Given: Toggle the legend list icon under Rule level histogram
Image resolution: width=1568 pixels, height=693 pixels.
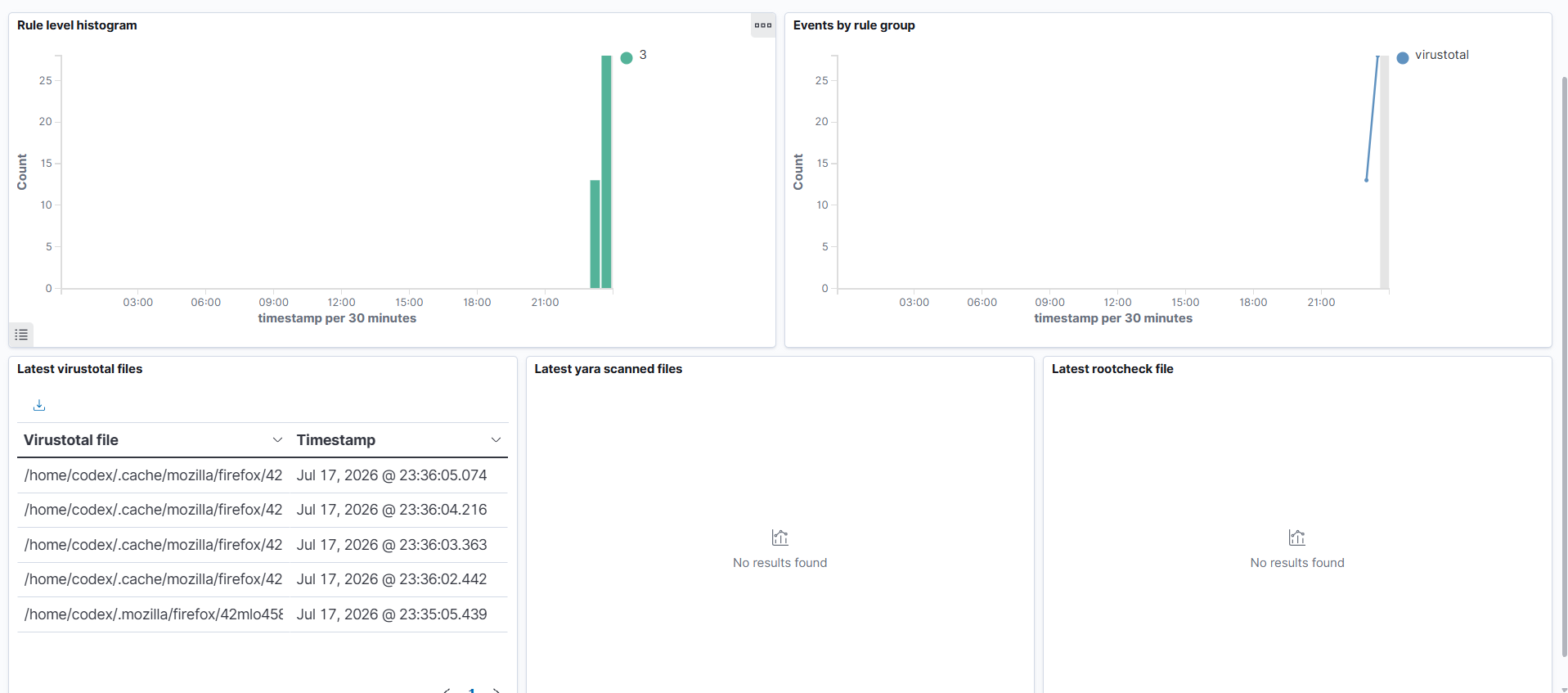Looking at the screenshot, I should coord(21,335).
